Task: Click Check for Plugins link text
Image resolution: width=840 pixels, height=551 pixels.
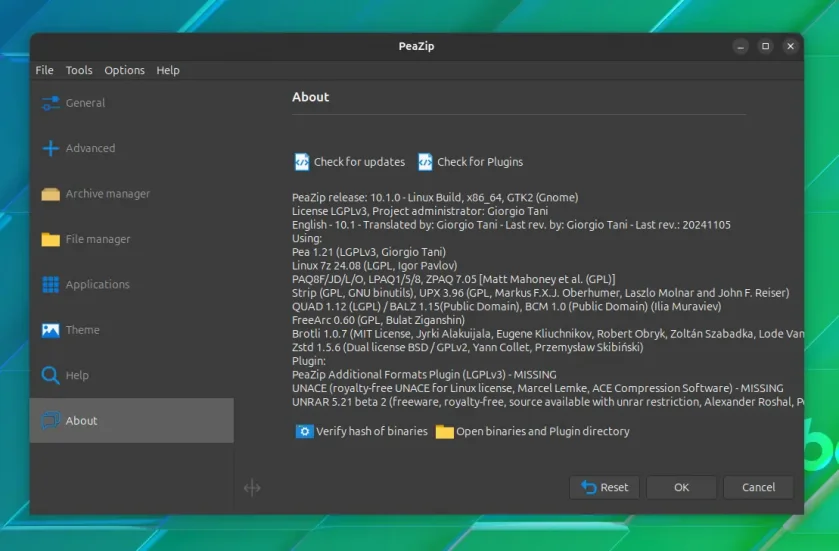Action: 480,162
